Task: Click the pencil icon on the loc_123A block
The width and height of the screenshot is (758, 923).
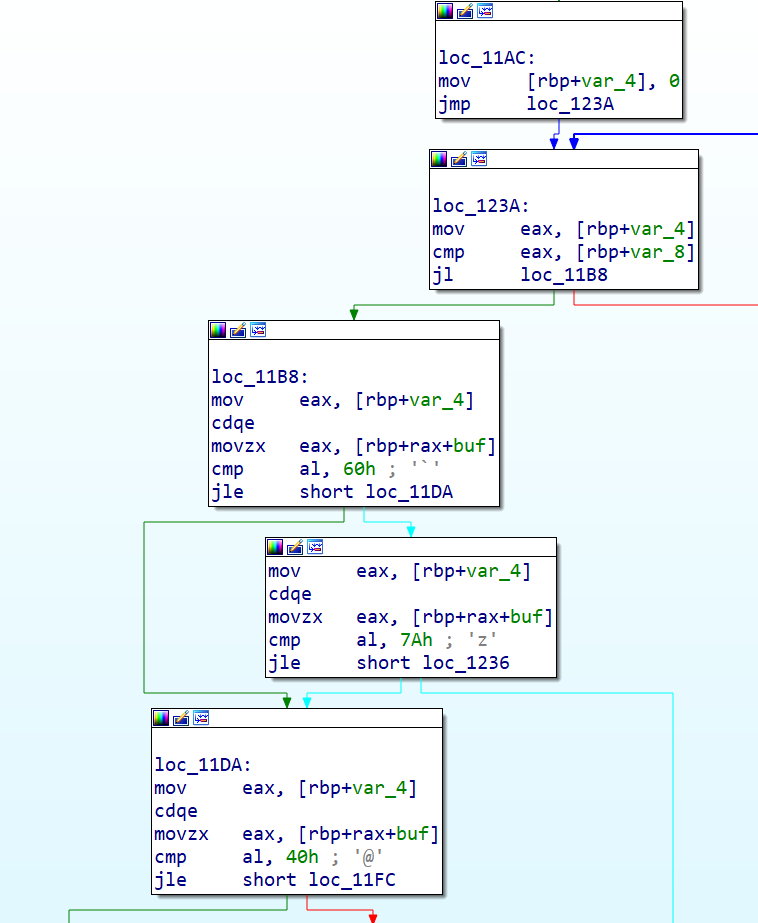Action: [x=459, y=159]
